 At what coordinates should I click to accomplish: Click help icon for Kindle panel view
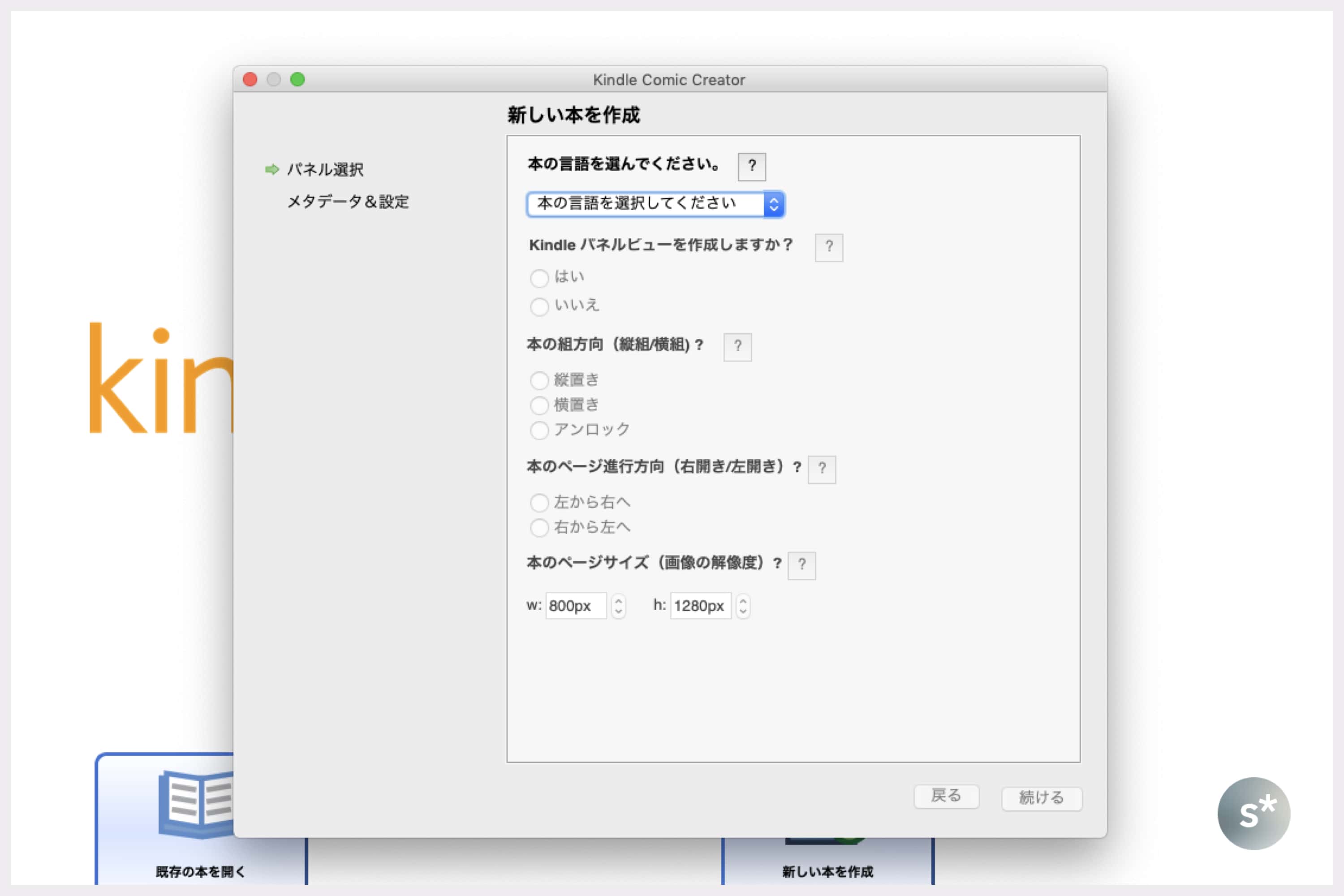(828, 247)
